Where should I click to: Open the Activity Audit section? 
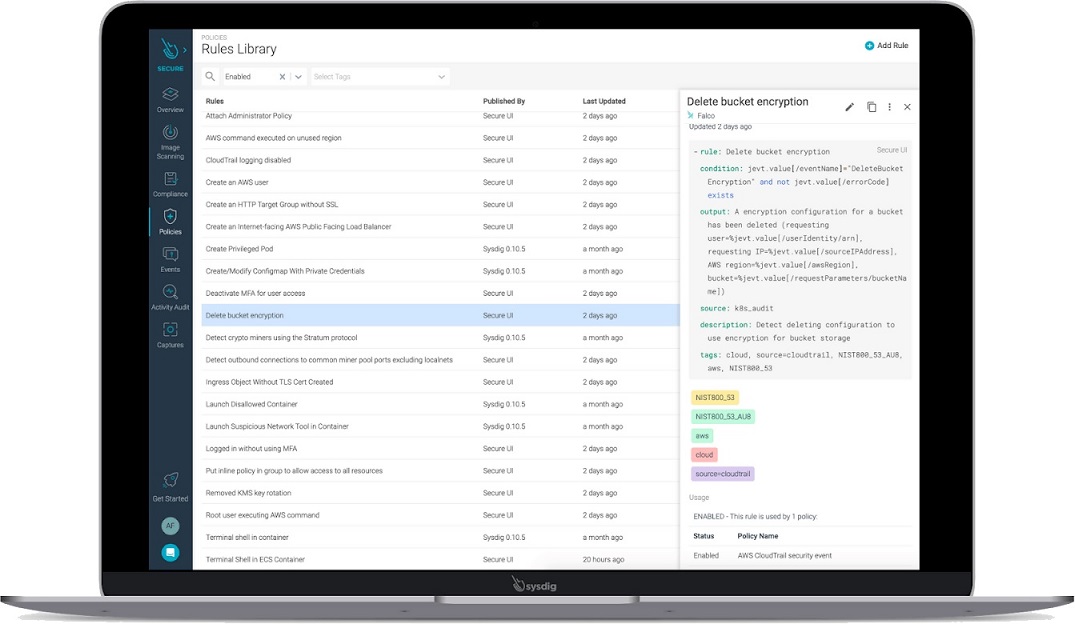pos(170,297)
